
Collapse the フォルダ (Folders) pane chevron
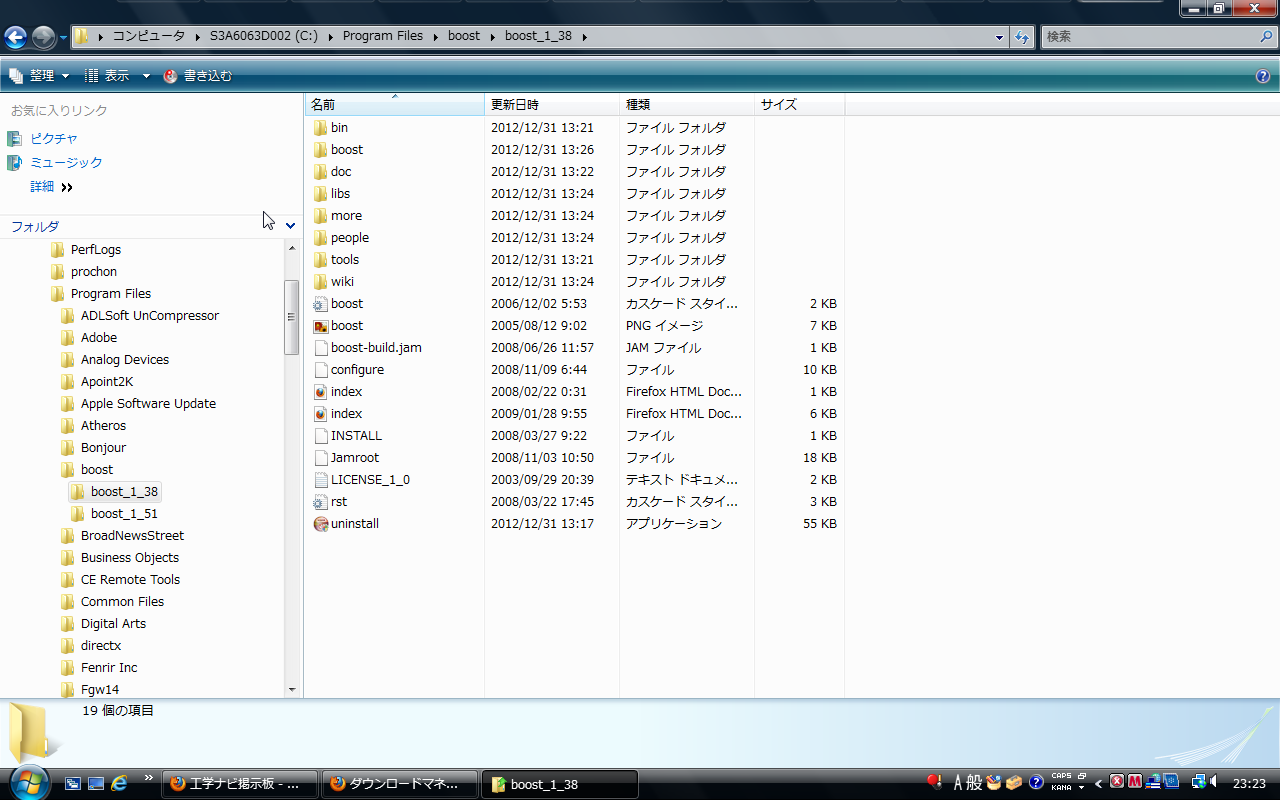[x=290, y=226]
